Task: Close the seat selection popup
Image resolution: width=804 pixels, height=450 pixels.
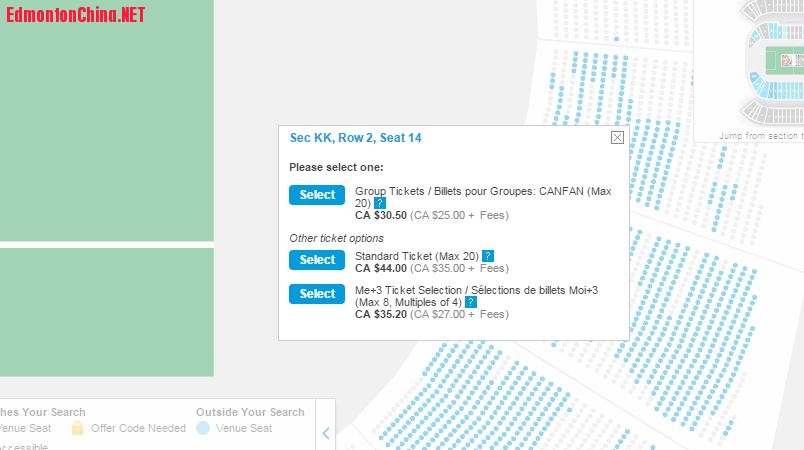Action: tap(617, 138)
